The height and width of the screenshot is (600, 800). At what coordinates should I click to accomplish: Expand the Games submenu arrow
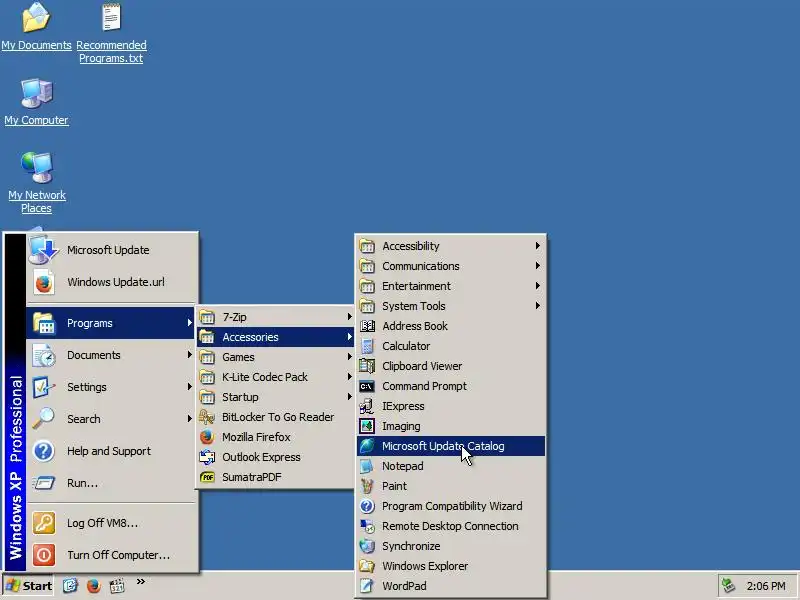pos(349,357)
